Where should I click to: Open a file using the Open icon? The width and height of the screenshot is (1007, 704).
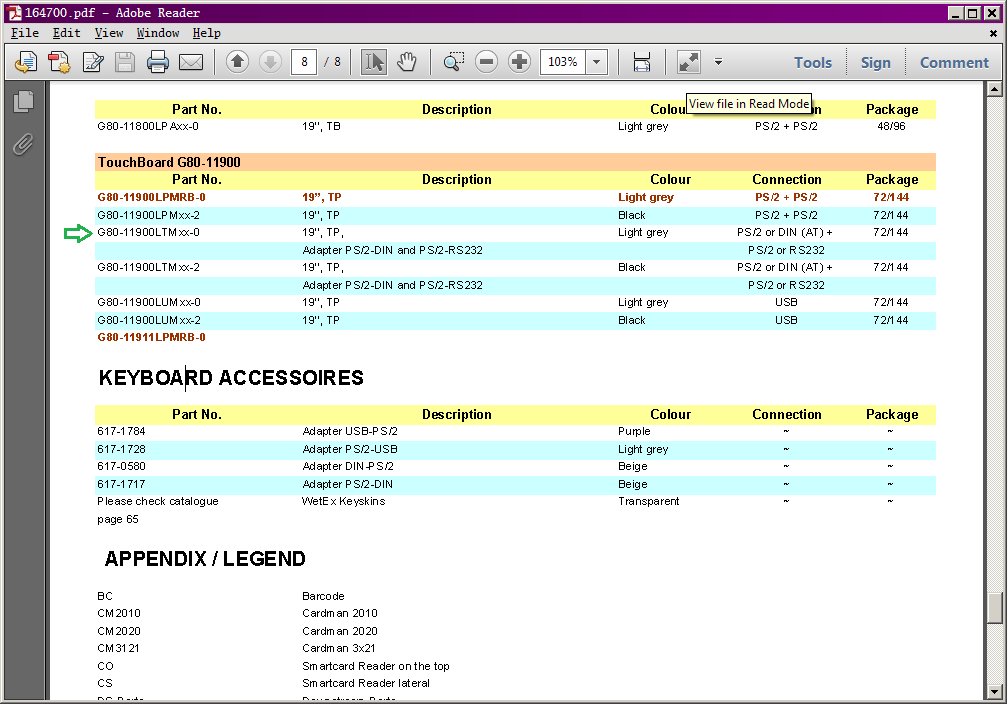[x=25, y=62]
